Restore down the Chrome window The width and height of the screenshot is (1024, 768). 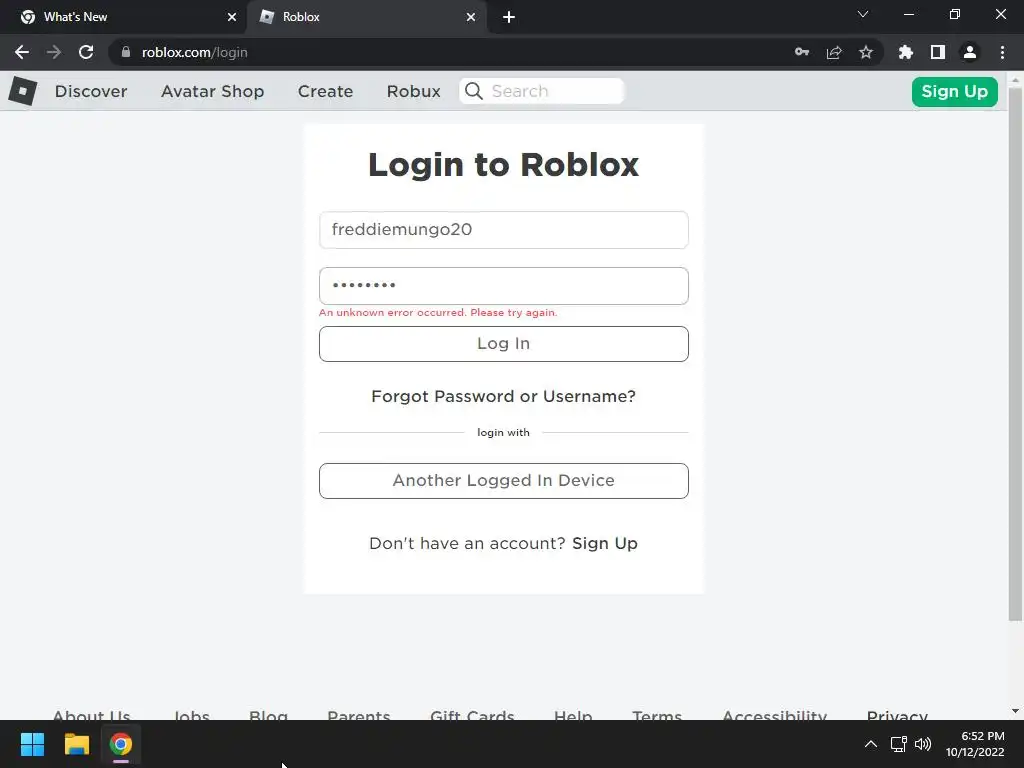[x=955, y=14]
